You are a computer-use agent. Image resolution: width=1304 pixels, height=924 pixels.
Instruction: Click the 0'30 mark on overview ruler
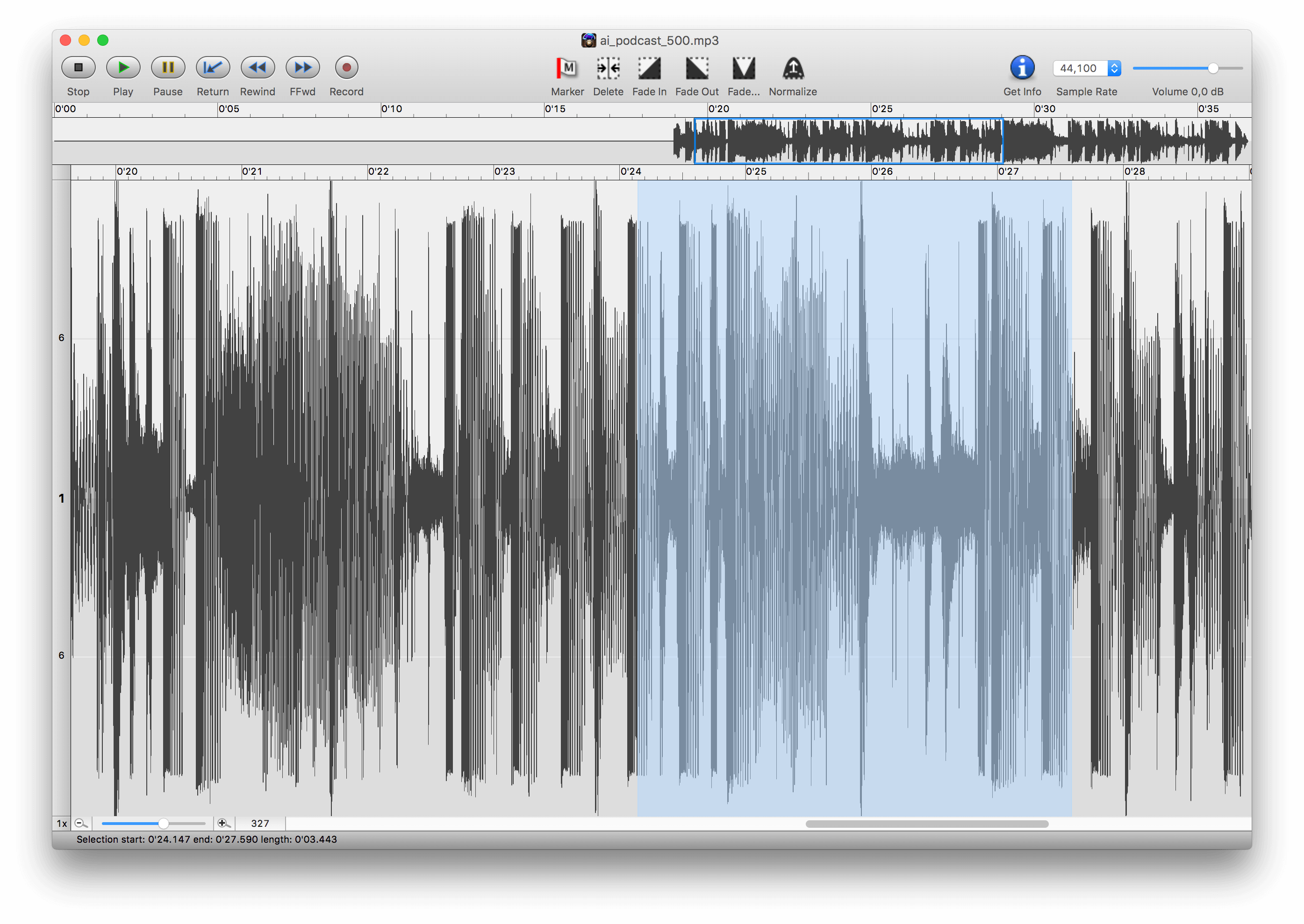(1045, 109)
